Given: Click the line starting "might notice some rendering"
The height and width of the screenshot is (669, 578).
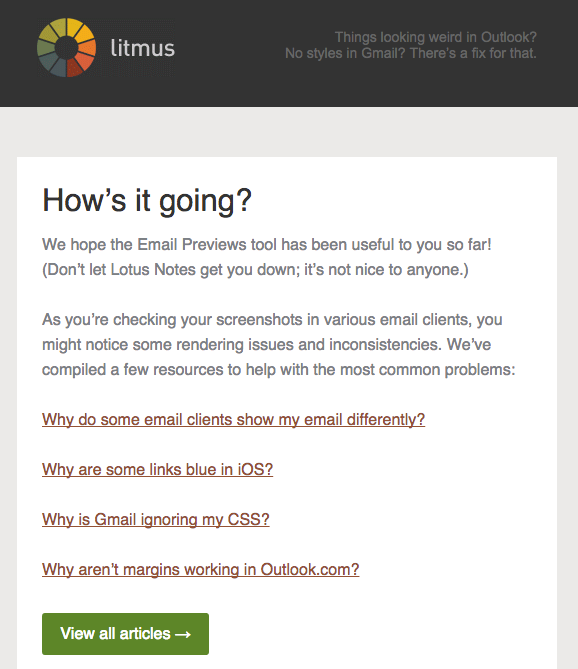Looking at the screenshot, I should point(266,344).
